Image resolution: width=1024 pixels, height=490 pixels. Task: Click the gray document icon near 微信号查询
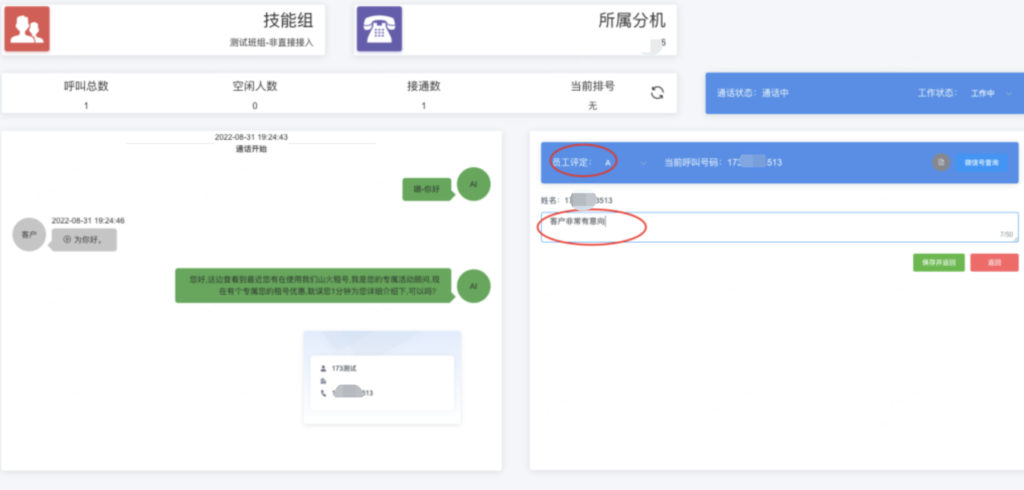[940, 162]
